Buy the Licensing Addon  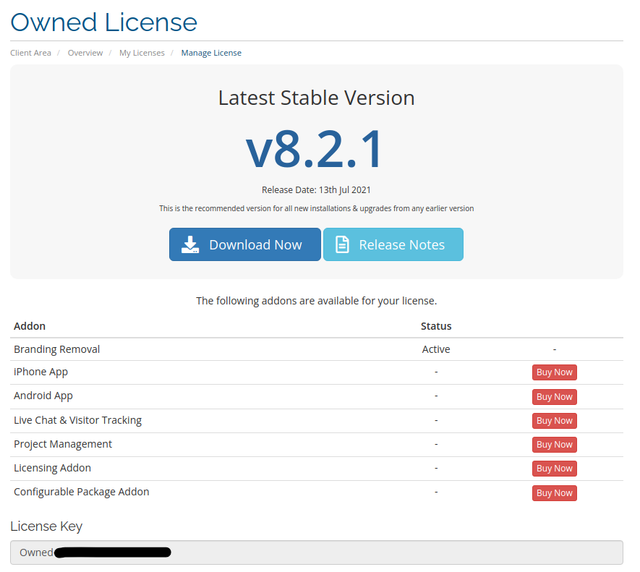click(x=554, y=469)
